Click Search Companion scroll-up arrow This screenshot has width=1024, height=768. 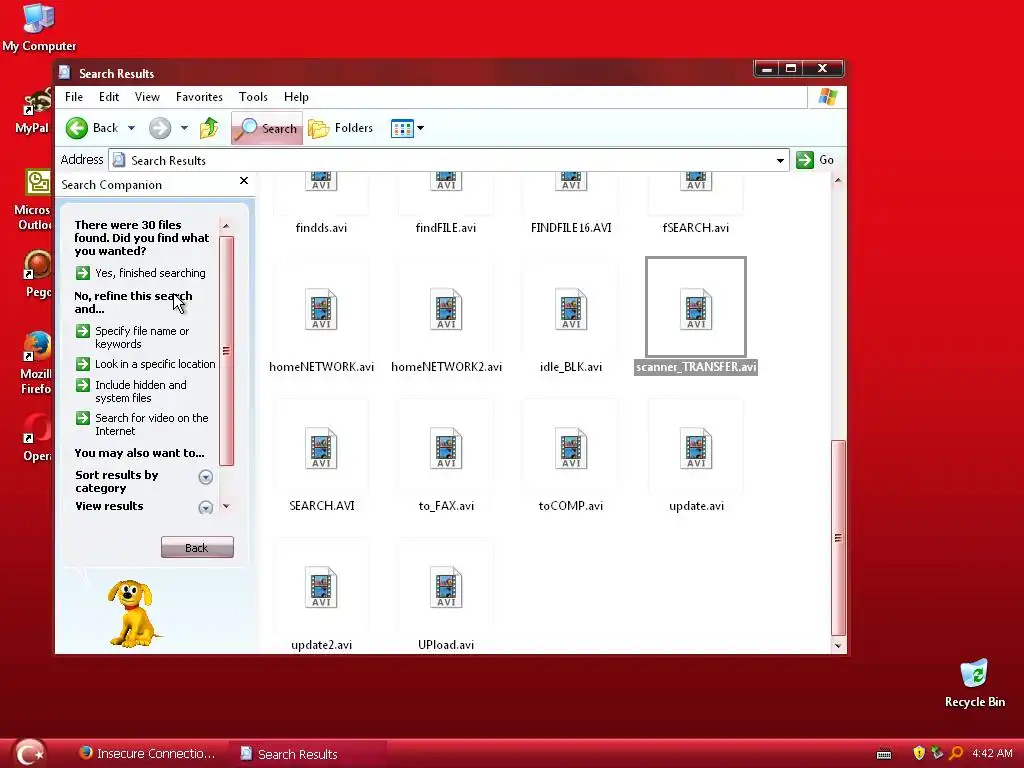pyautogui.click(x=226, y=226)
